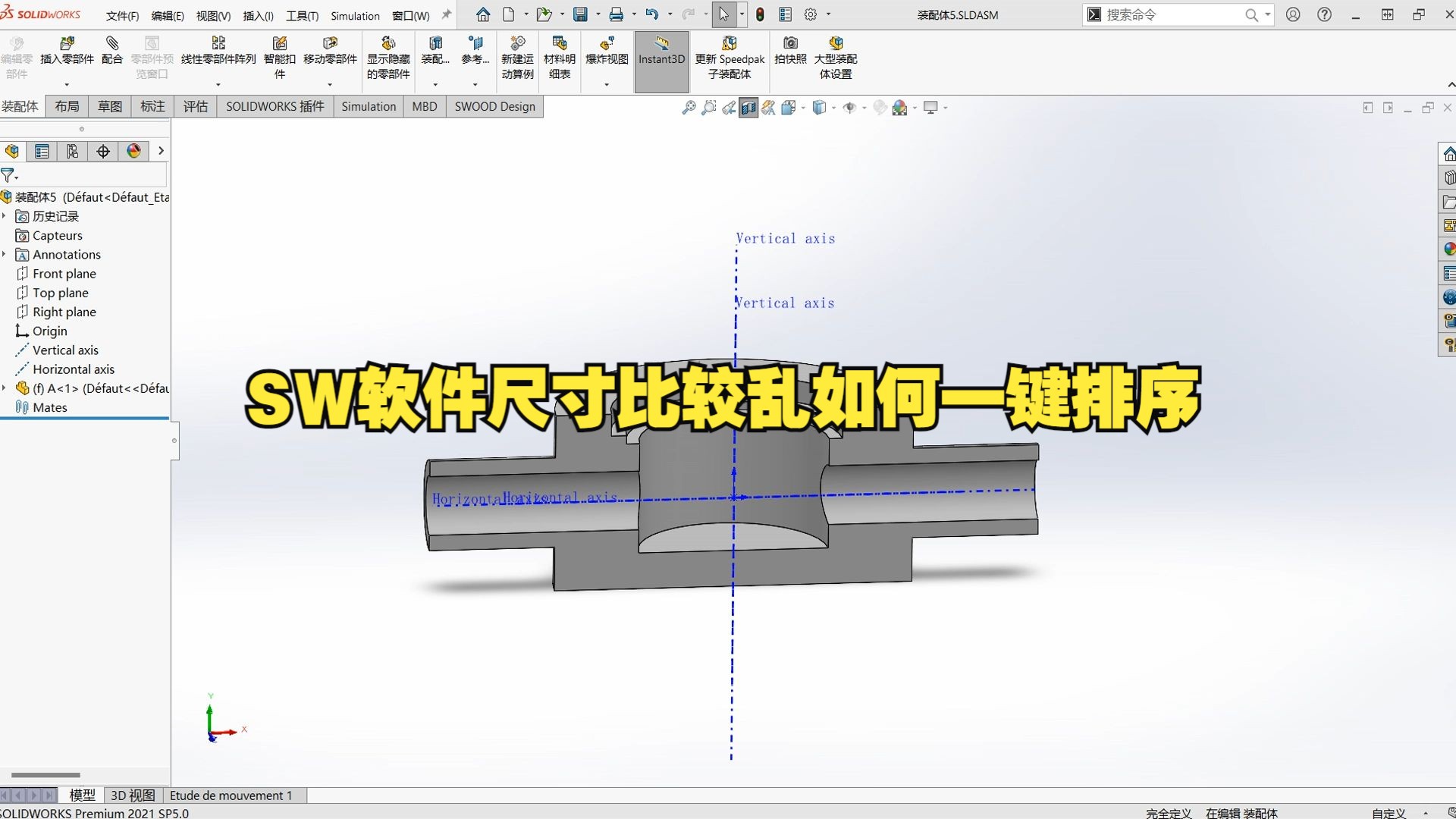
Task: Click the Zoom to Fit magnifier icon
Action: tap(689, 107)
